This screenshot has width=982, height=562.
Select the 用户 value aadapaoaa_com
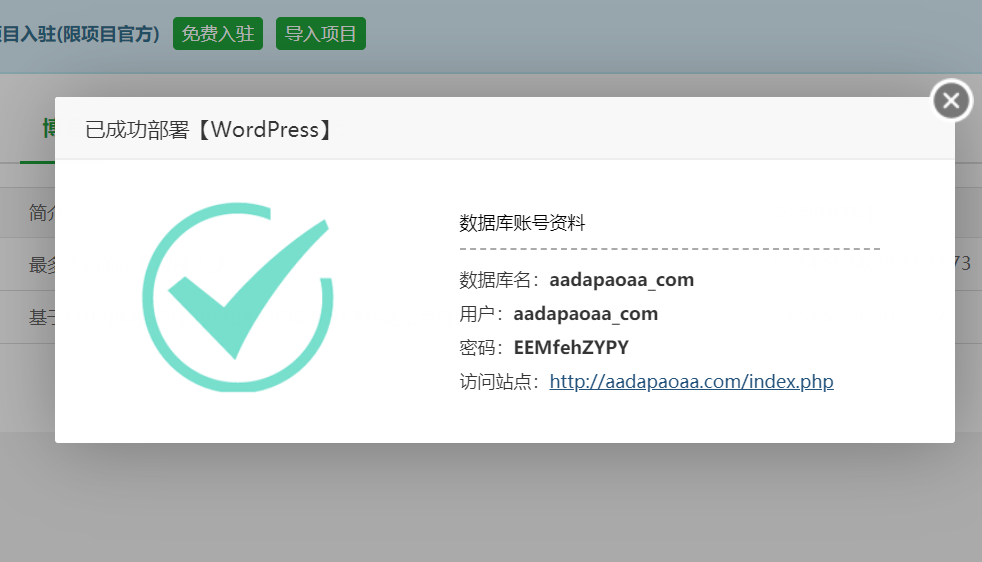(586, 313)
